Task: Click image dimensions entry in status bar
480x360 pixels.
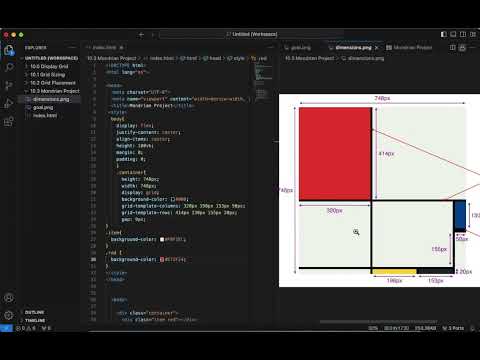Action: [x=396, y=328]
